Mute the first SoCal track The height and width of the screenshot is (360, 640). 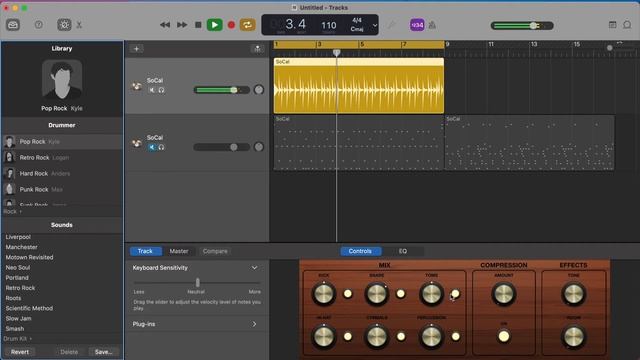pyautogui.click(x=152, y=90)
